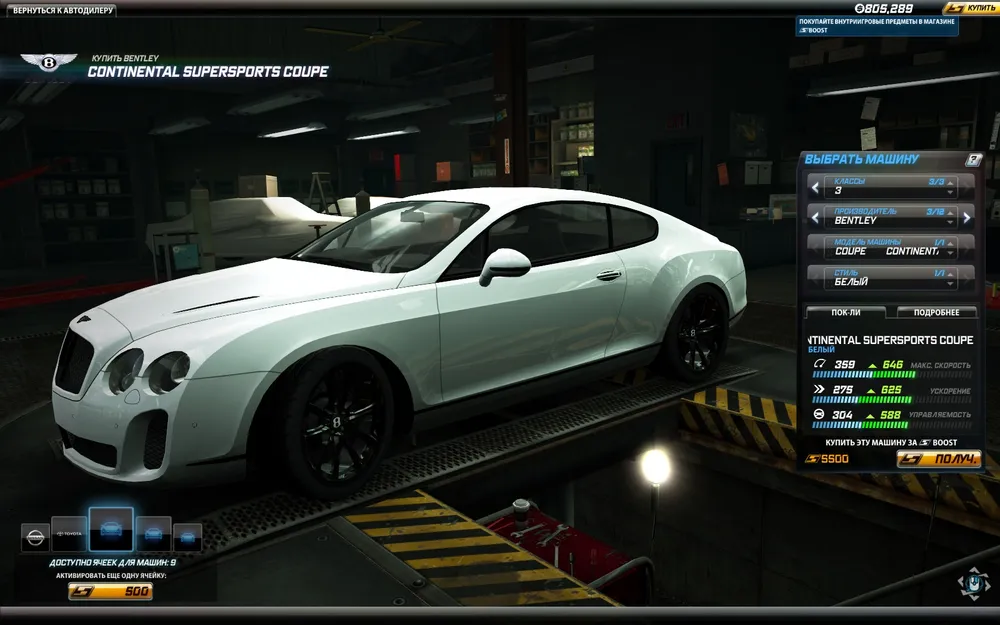The height and width of the screenshot is (625, 1000).
Task: Select the Toyota car slot
Action: click(x=69, y=534)
